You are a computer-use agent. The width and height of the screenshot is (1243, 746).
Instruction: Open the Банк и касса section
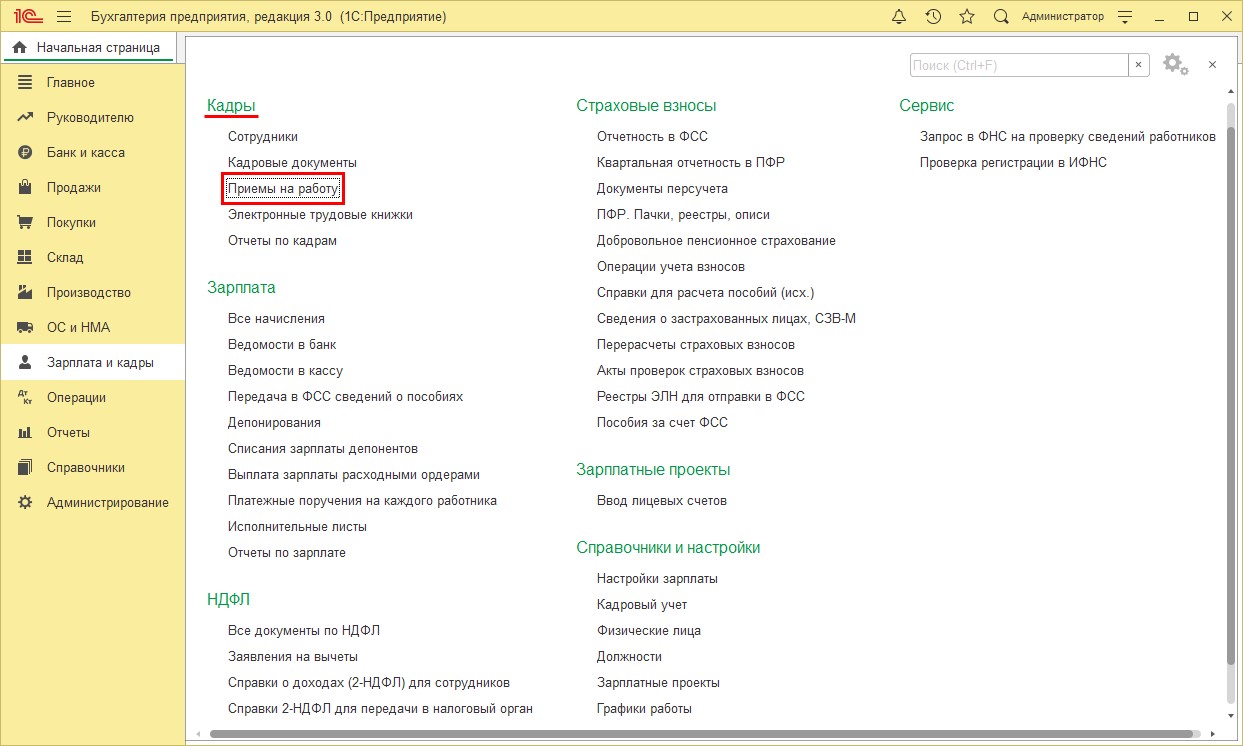coord(85,153)
